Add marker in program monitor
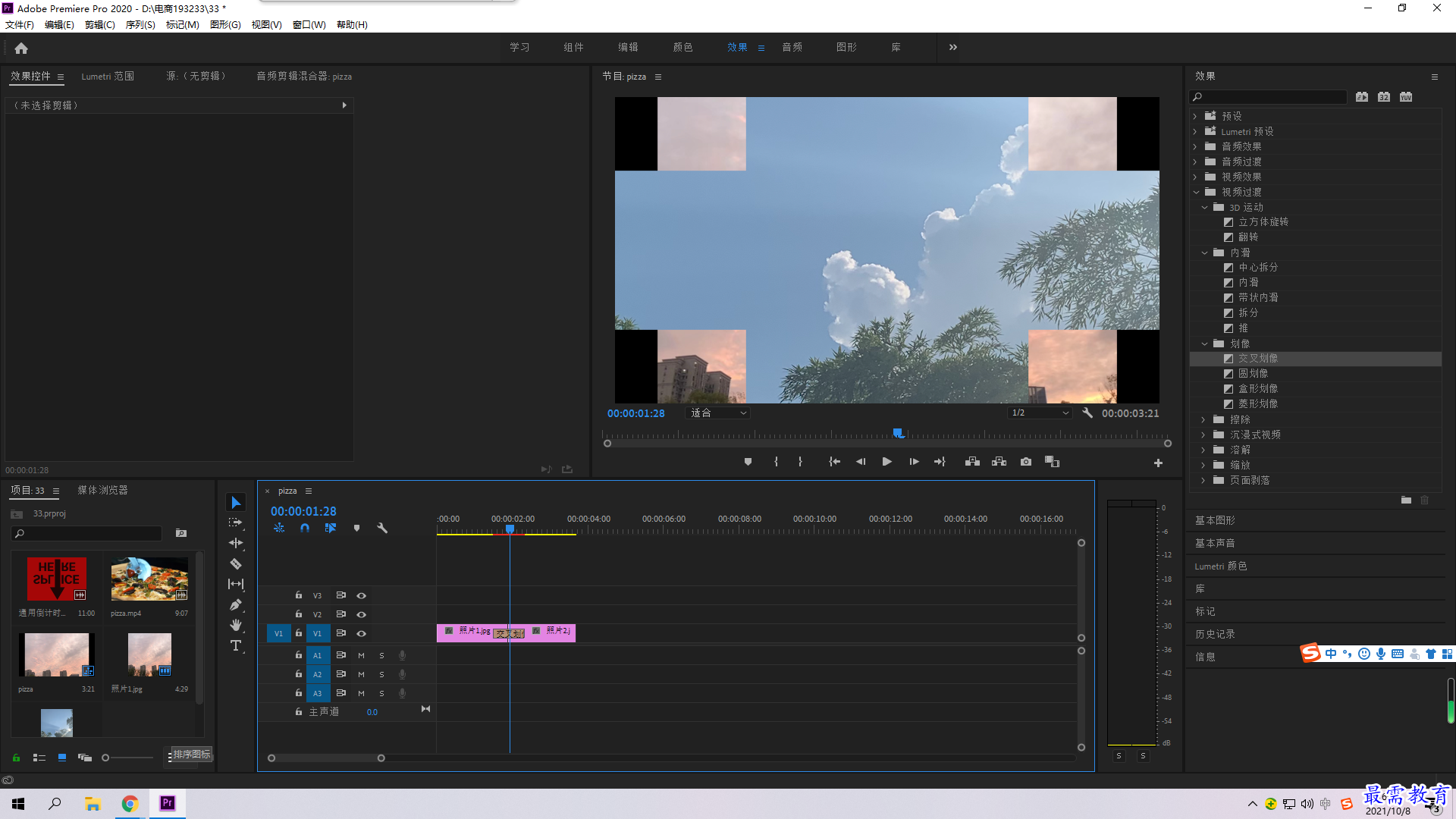 (748, 462)
